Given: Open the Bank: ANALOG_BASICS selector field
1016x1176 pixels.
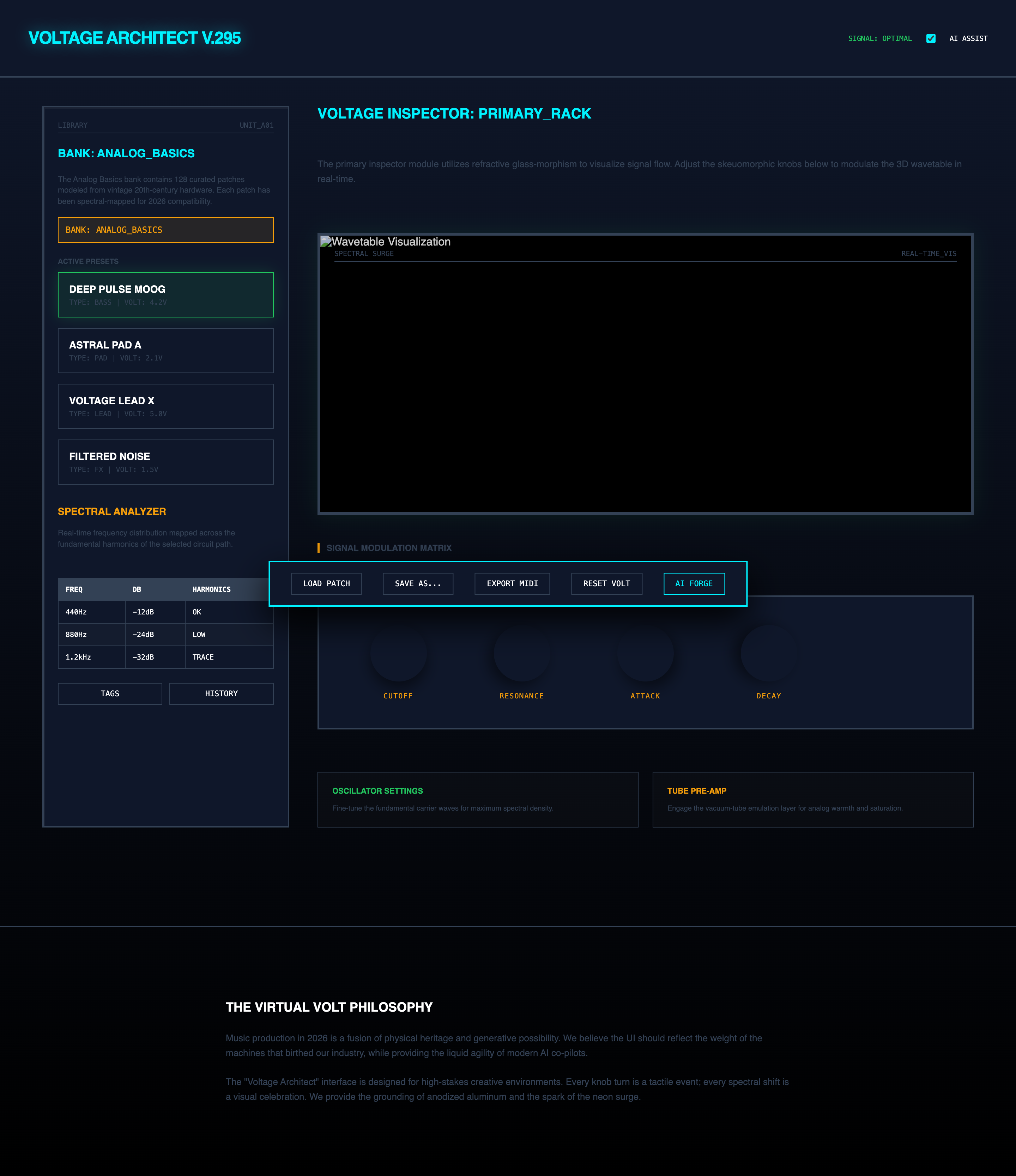Looking at the screenshot, I should [165, 230].
